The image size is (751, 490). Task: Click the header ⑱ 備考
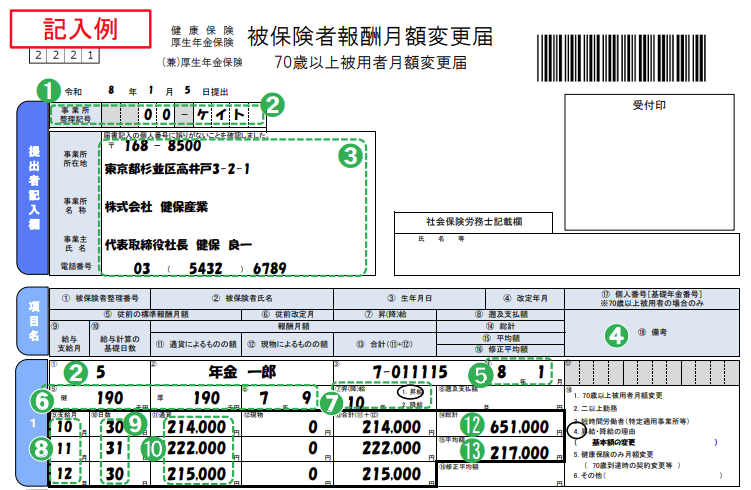(652, 333)
